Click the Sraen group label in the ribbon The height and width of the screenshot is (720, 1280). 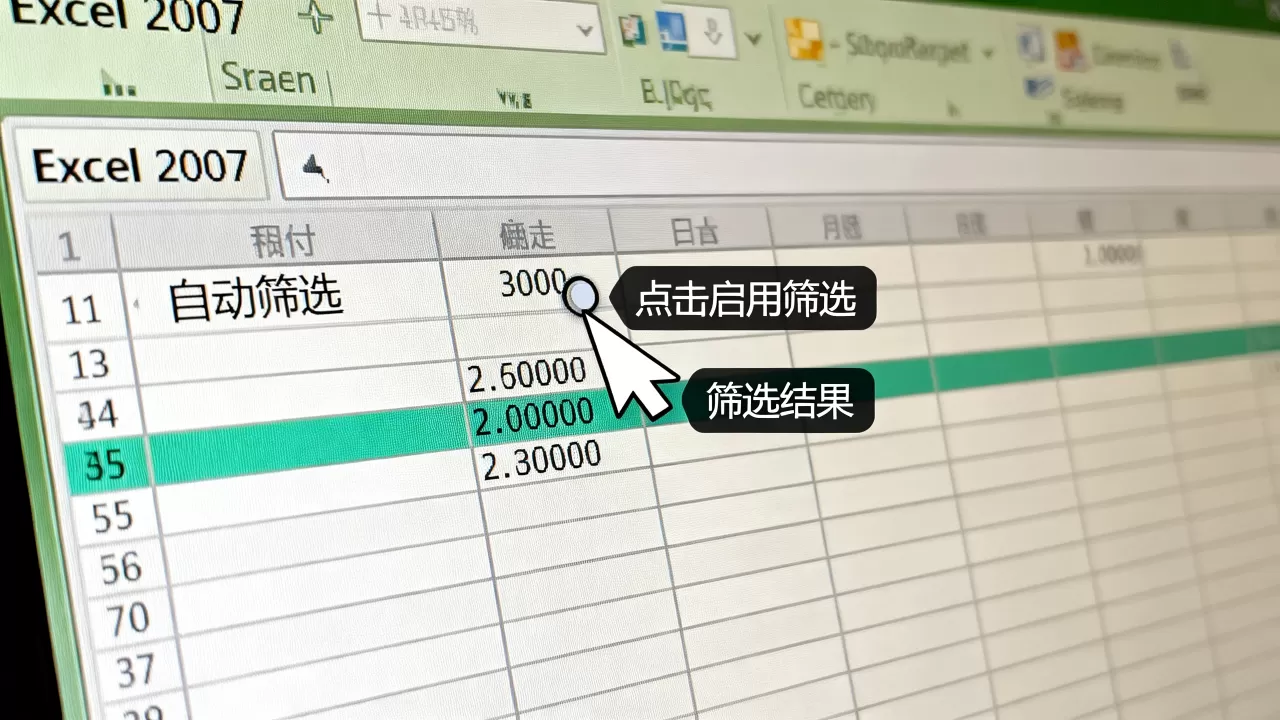tap(268, 78)
